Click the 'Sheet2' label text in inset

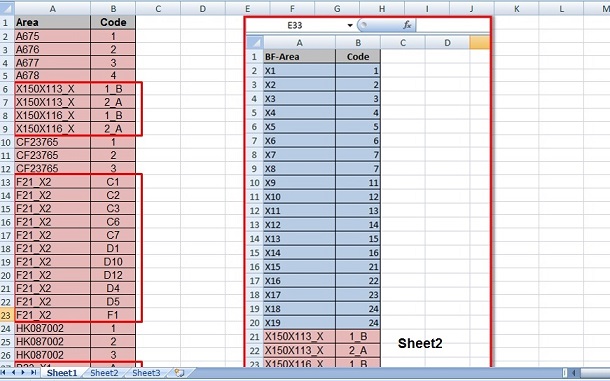(x=420, y=343)
